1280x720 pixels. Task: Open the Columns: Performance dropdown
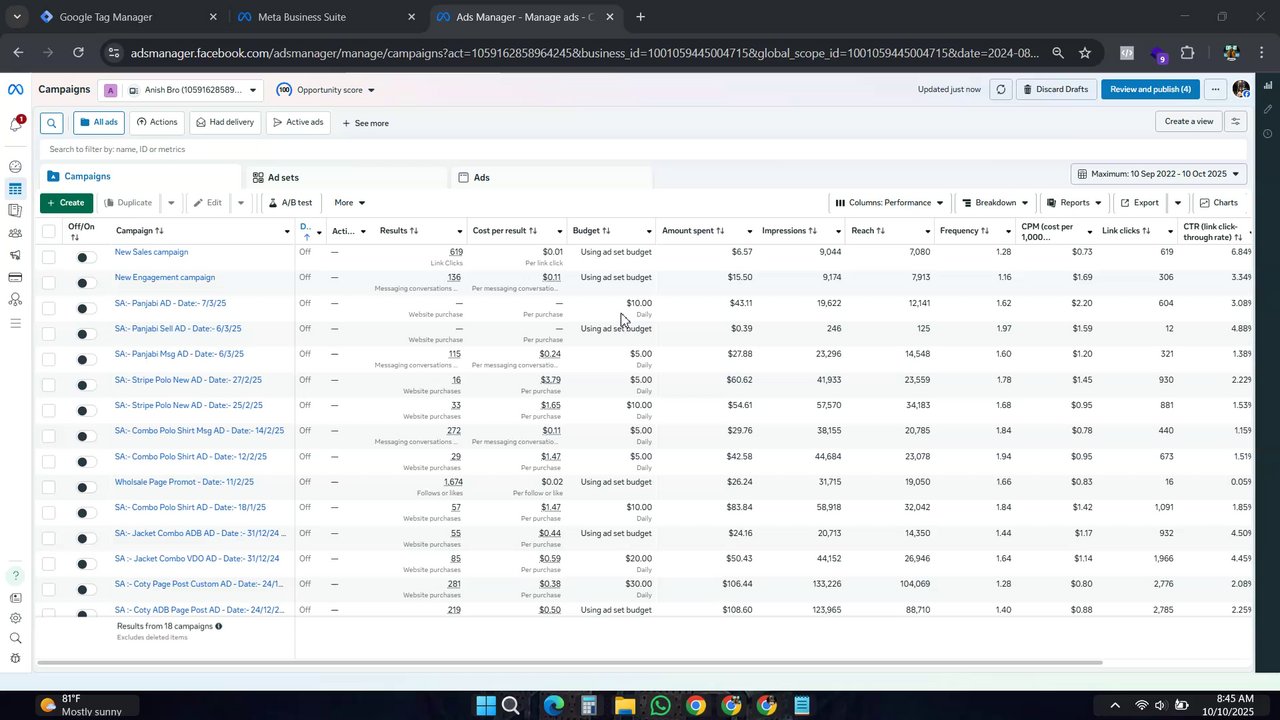[889, 203]
